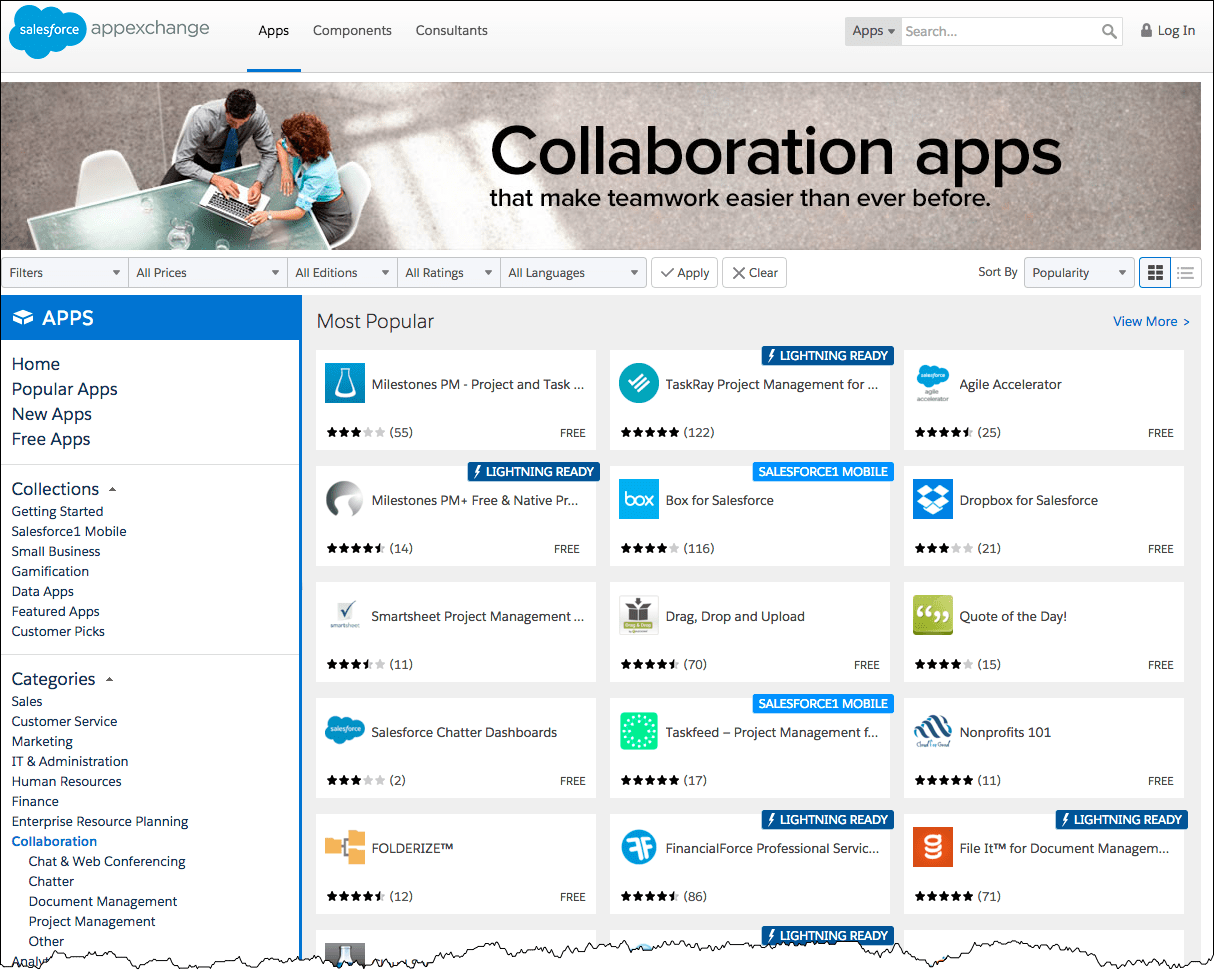Viewport: 1214px width, 970px height.
Task: Go to Home in the sidebar
Action: [36, 364]
